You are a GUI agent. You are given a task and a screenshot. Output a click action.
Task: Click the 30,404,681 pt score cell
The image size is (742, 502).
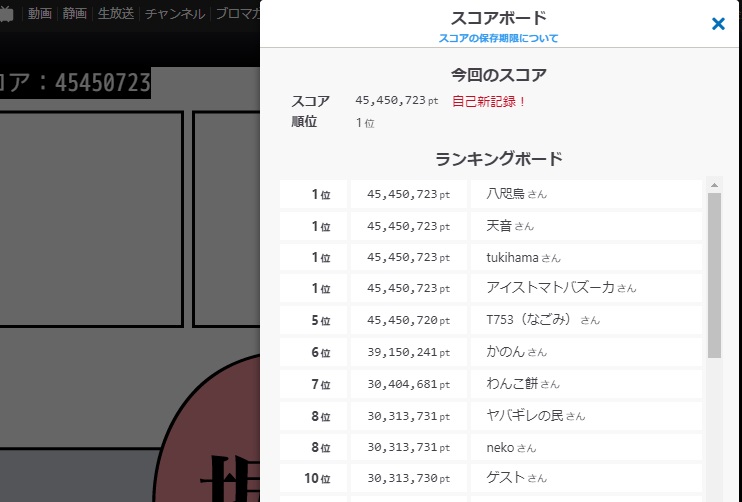click(x=409, y=384)
